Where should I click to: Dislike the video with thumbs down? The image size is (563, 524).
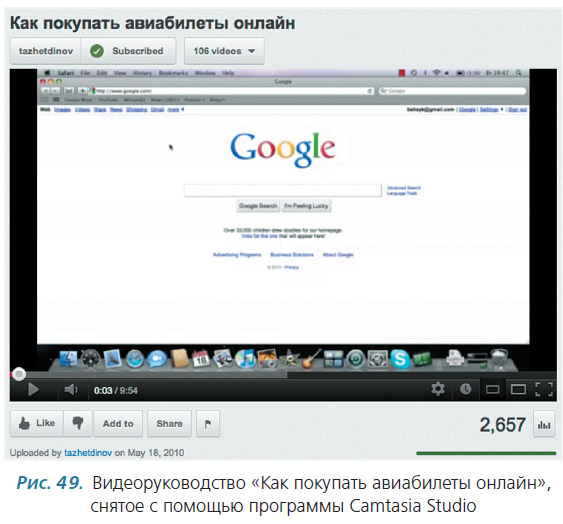click(78, 423)
